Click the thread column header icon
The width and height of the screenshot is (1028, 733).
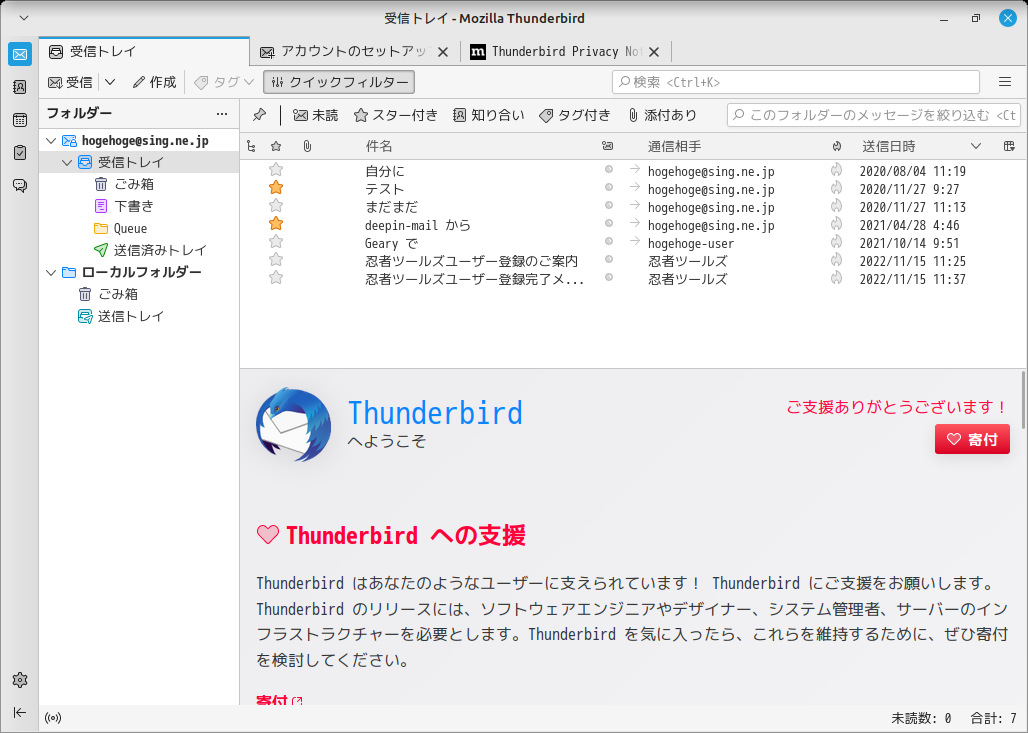tap(251, 146)
